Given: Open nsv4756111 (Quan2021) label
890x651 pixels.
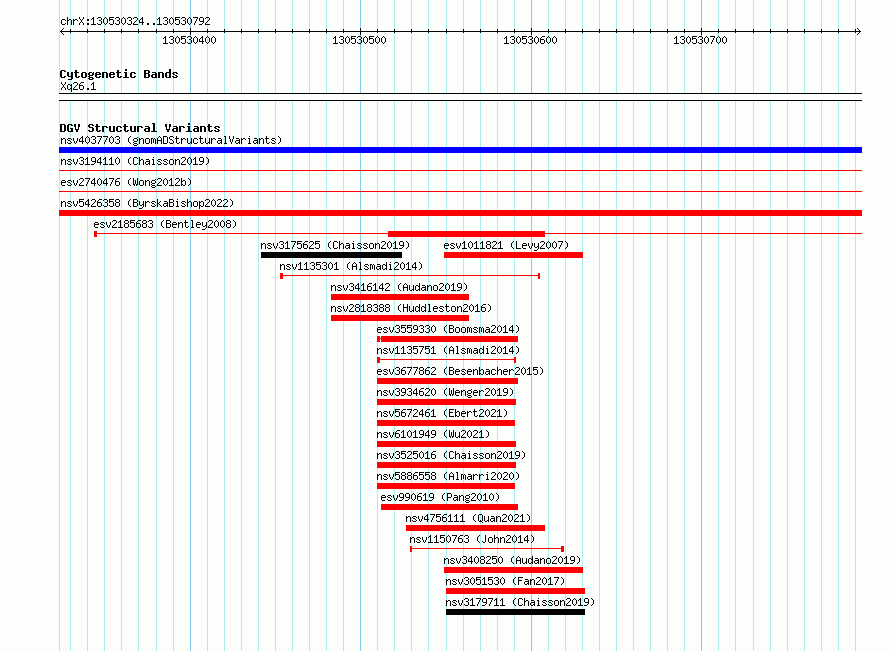Looking at the screenshot, I should [x=468, y=518].
